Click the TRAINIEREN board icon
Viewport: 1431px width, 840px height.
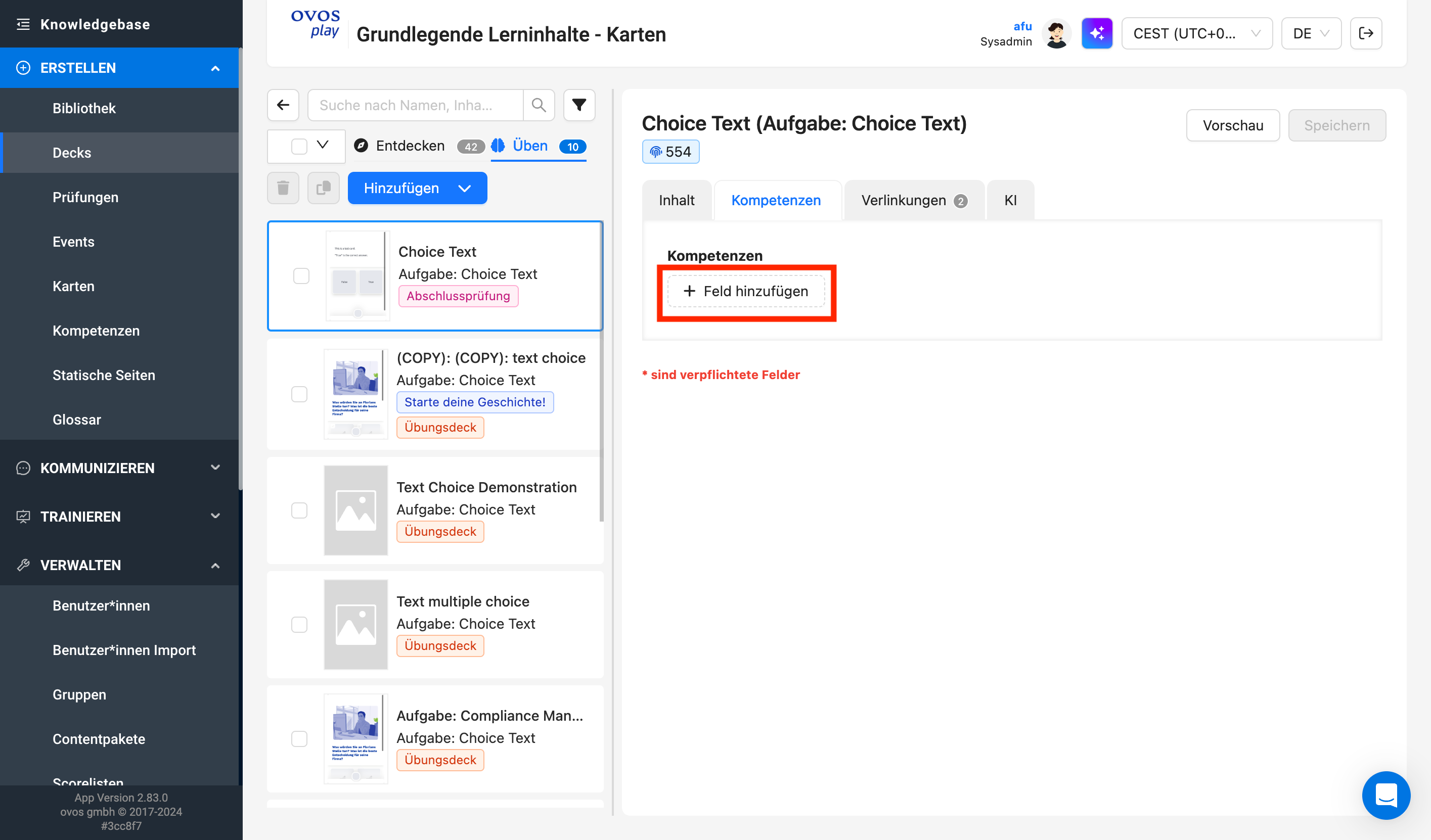click(23, 517)
